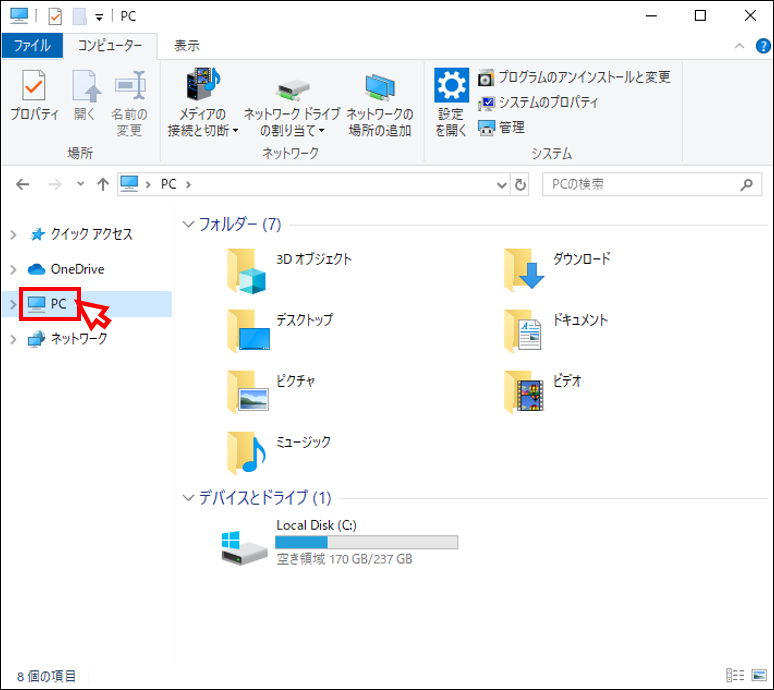The image size is (774, 690).
Task: Click the フォルダー (7) group header
Action: 240,225
